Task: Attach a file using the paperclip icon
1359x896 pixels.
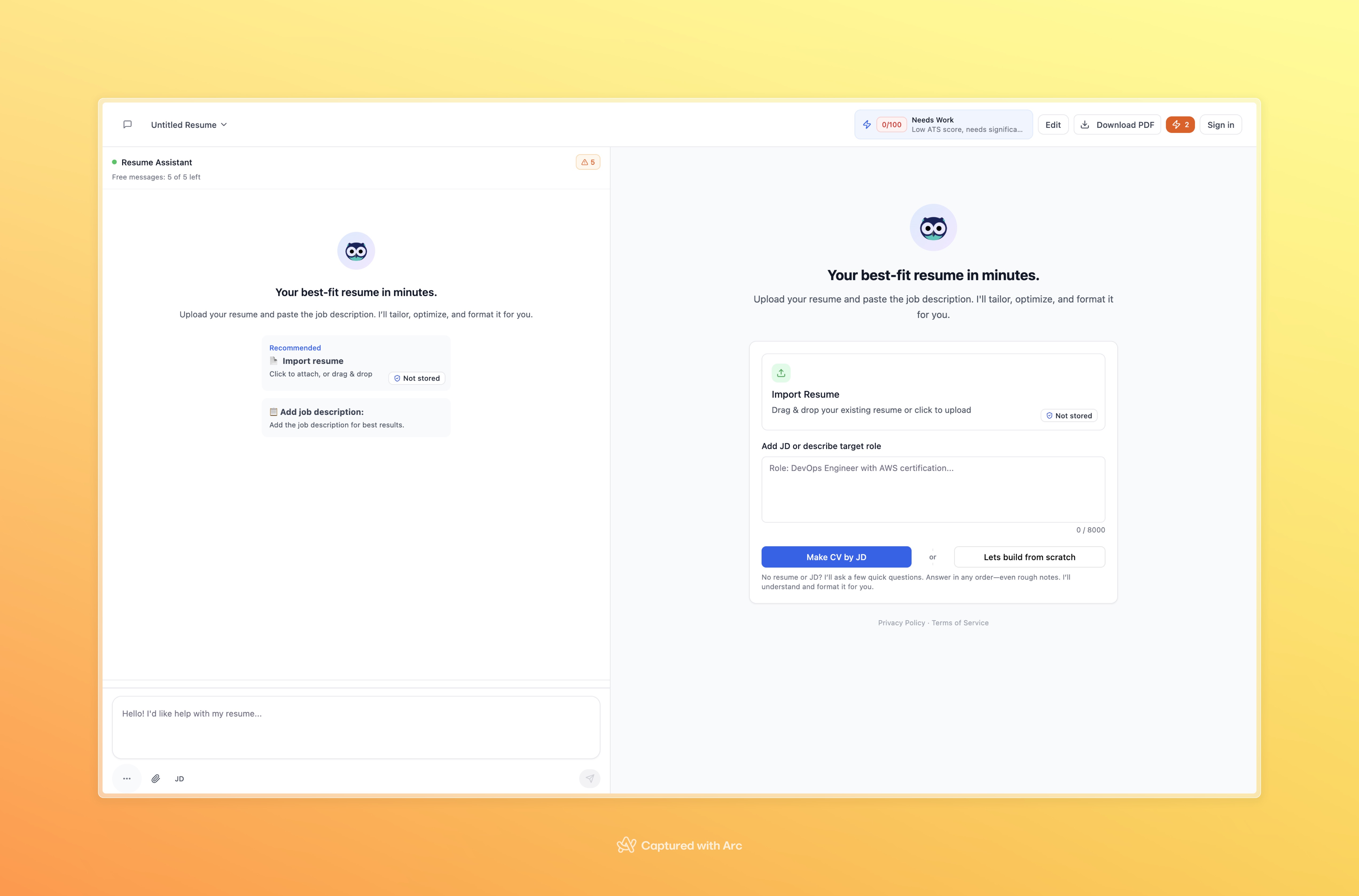Action: point(155,778)
